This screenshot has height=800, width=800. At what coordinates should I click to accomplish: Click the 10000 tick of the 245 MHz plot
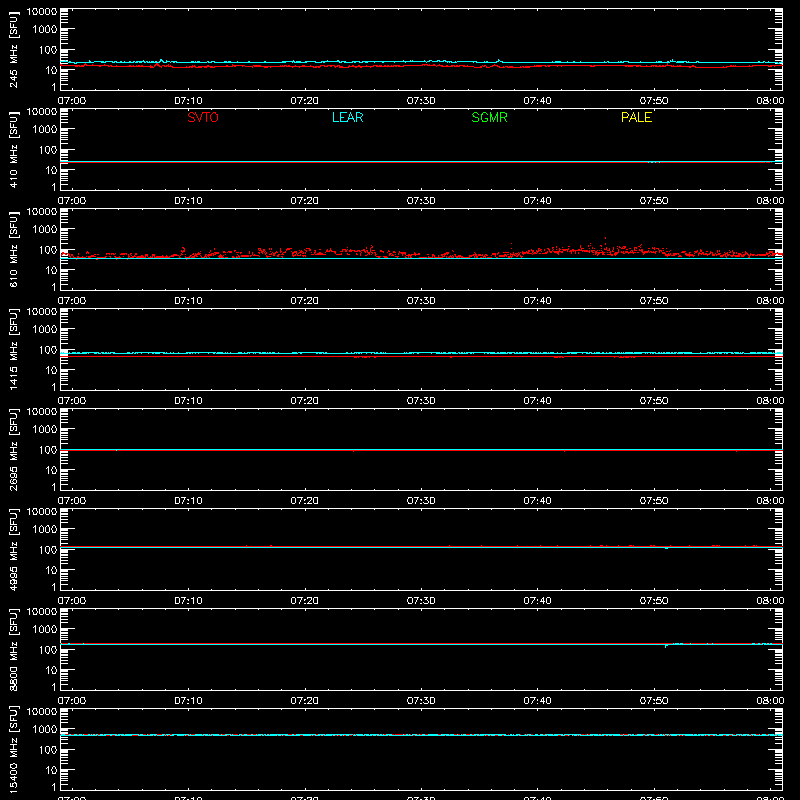(x=42, y=12)
